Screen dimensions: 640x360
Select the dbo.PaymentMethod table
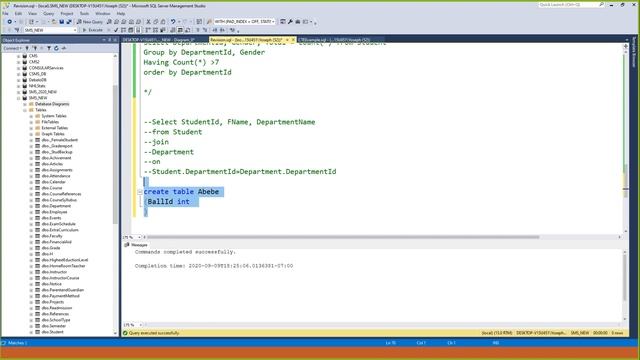point(60,296)
